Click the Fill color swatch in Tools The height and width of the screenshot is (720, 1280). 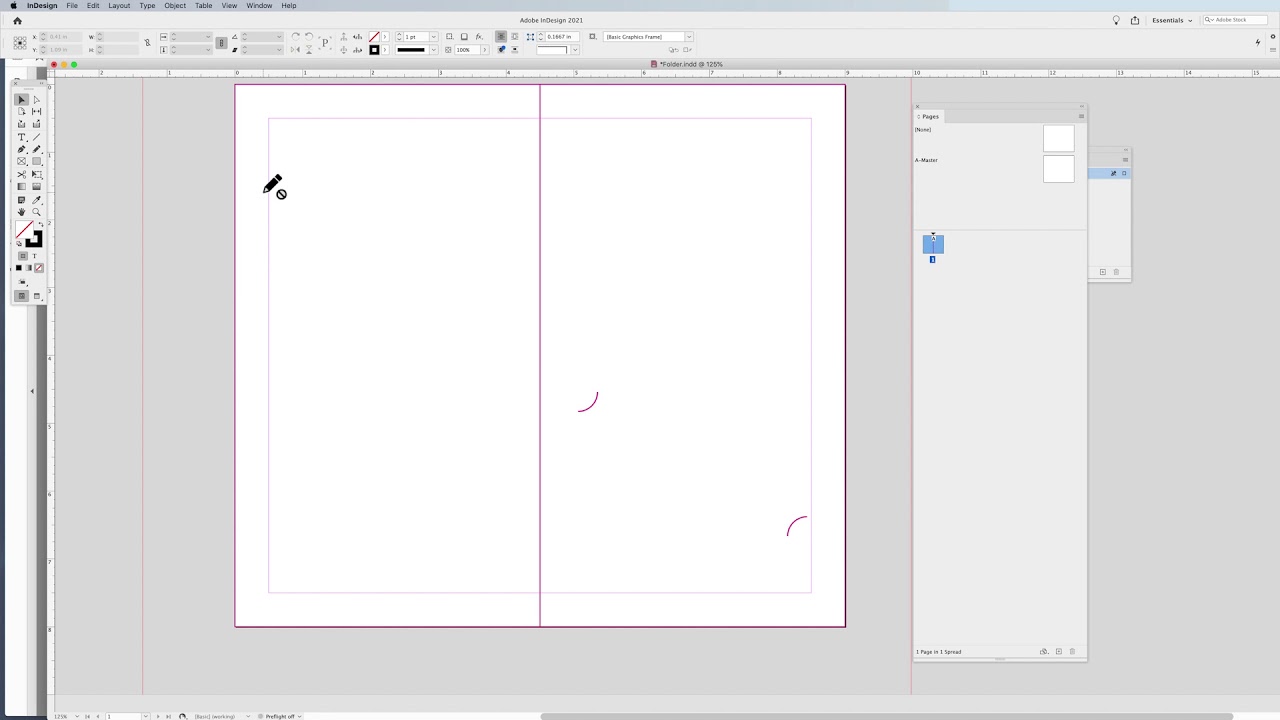[x=22, y=232]
